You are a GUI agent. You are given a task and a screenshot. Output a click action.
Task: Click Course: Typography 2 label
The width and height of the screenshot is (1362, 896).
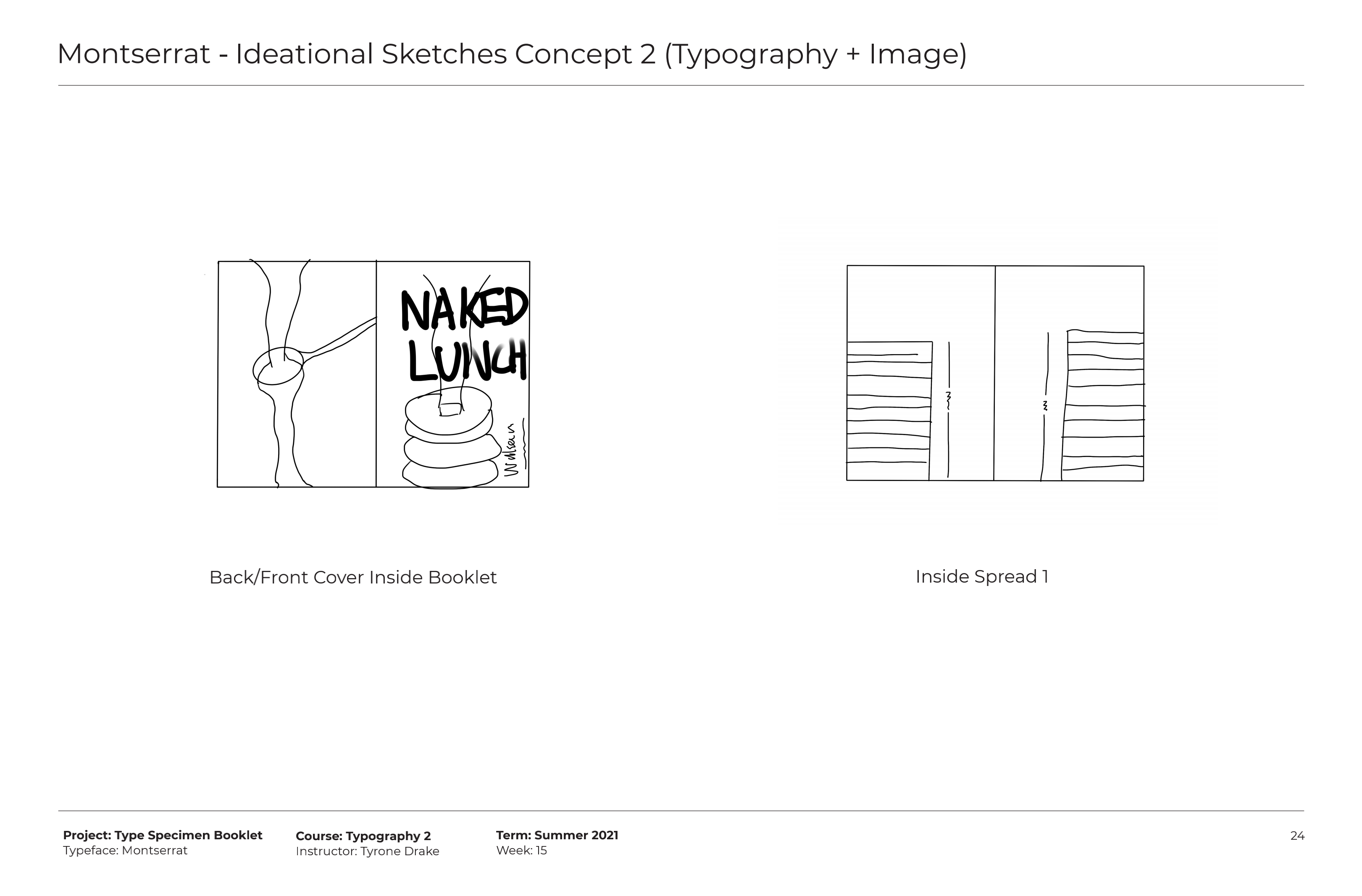[x=363, y=836]
